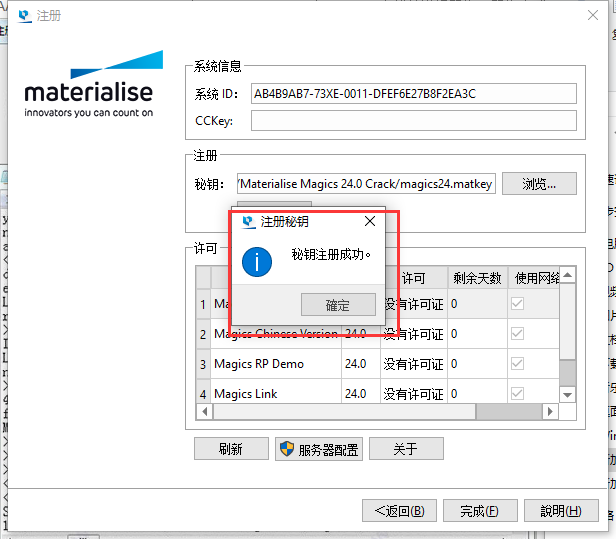Image resolution: width=616 pixels, height=539 pixels.
Task: Click the 剩余天数 column header
Action: tap(477, 278)
